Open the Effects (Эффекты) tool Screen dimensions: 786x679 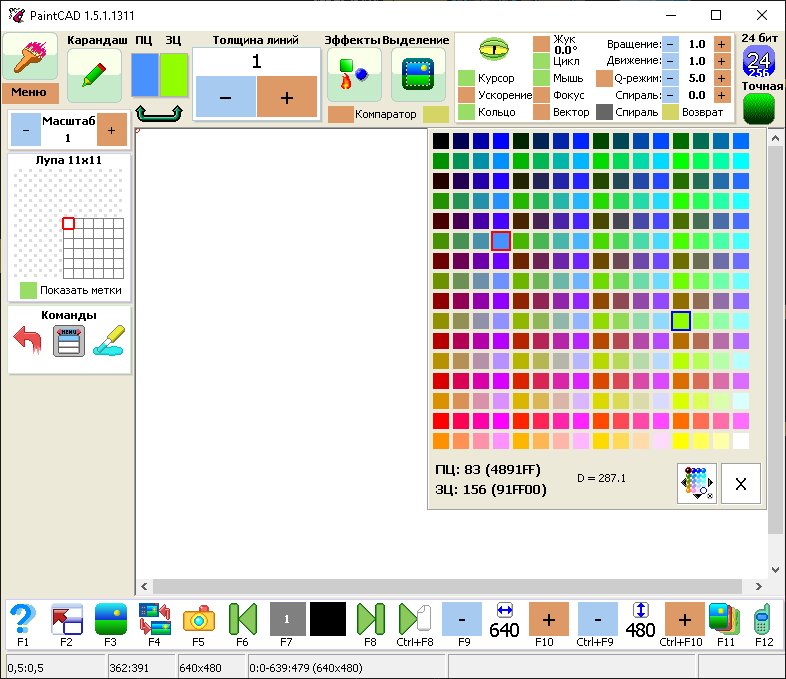[354, 74]
